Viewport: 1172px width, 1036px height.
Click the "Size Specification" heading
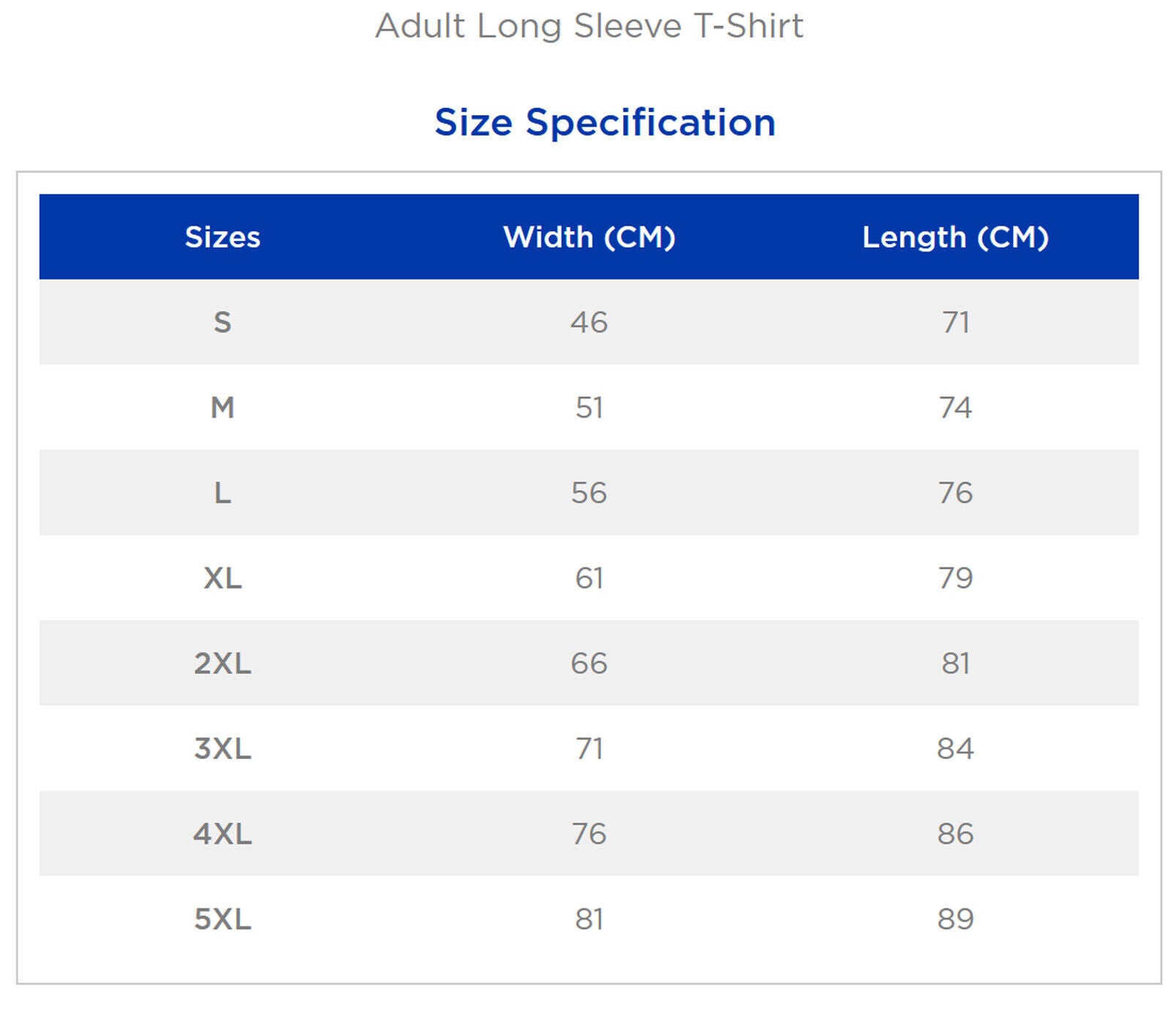[604, 122]
